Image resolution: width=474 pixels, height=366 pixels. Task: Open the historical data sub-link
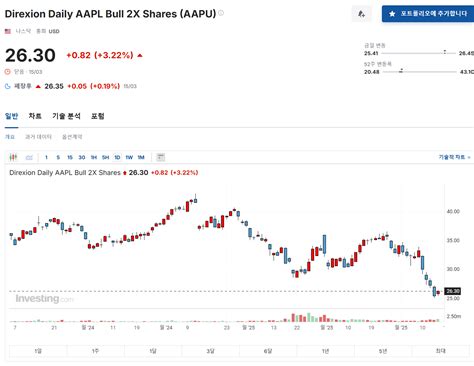coord(38,137)
